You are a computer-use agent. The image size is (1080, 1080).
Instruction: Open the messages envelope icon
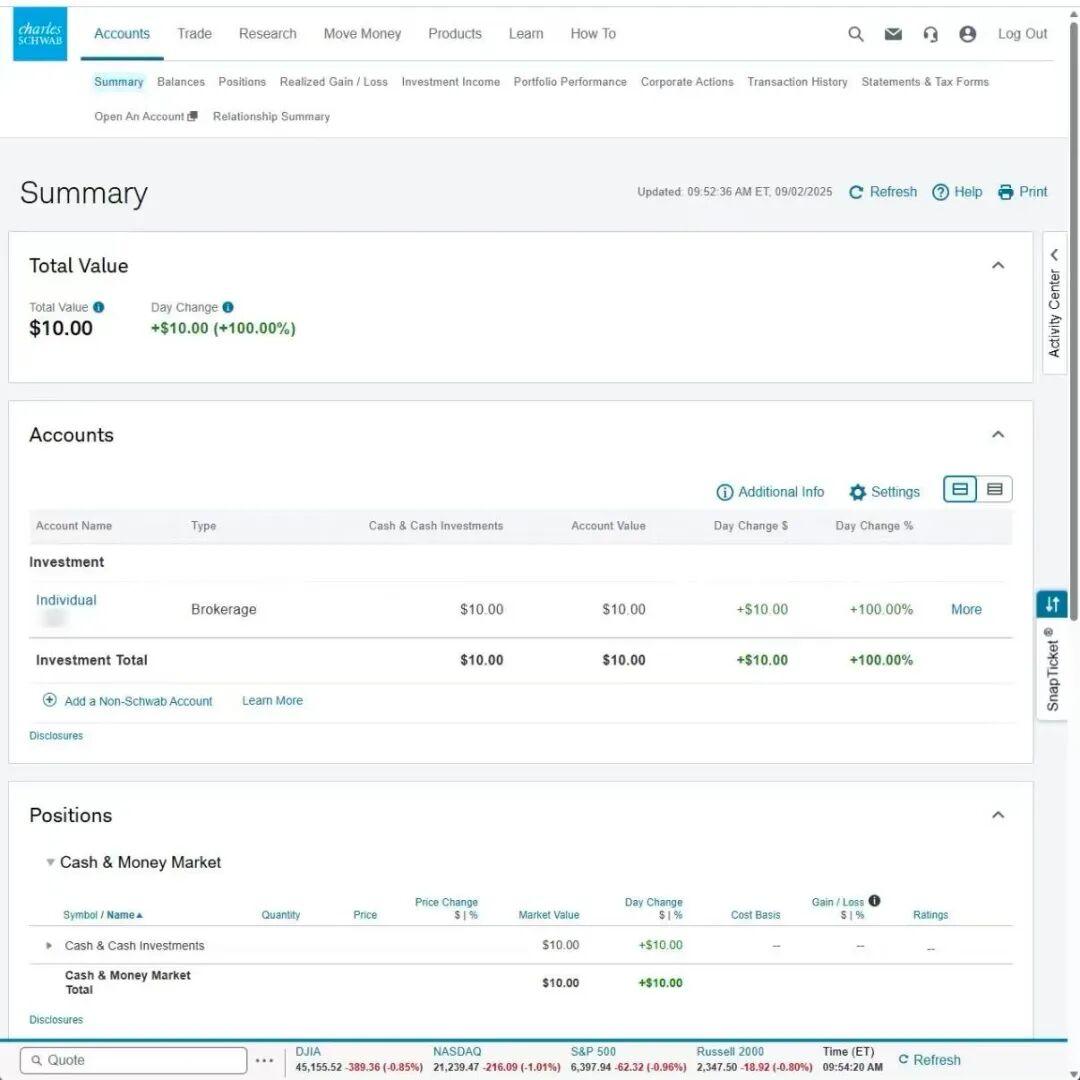pos(893,34)
